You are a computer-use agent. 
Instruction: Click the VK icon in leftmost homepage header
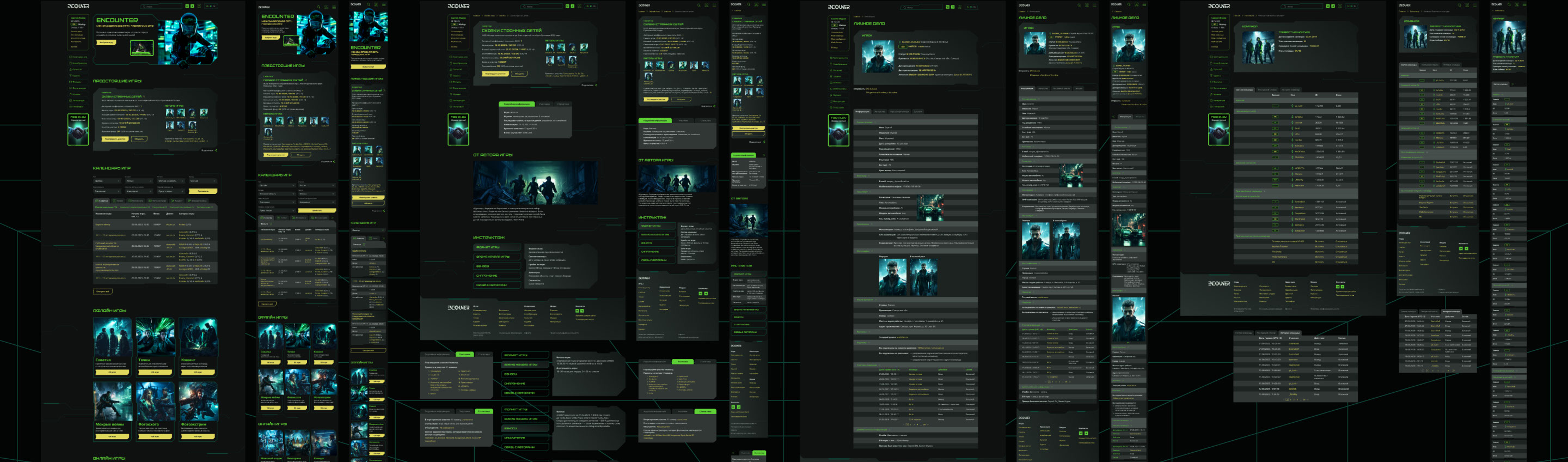187,6
